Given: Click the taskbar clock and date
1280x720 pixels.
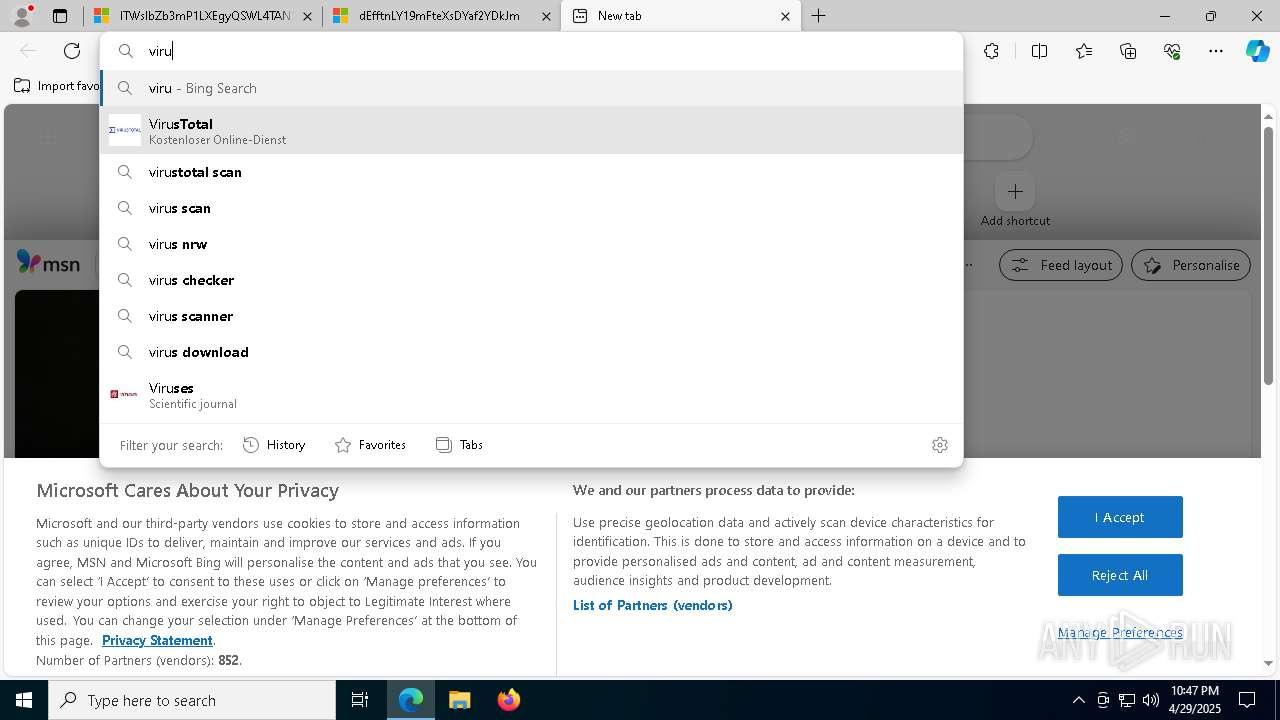Looking at the screenshot, I should 1194,700.
